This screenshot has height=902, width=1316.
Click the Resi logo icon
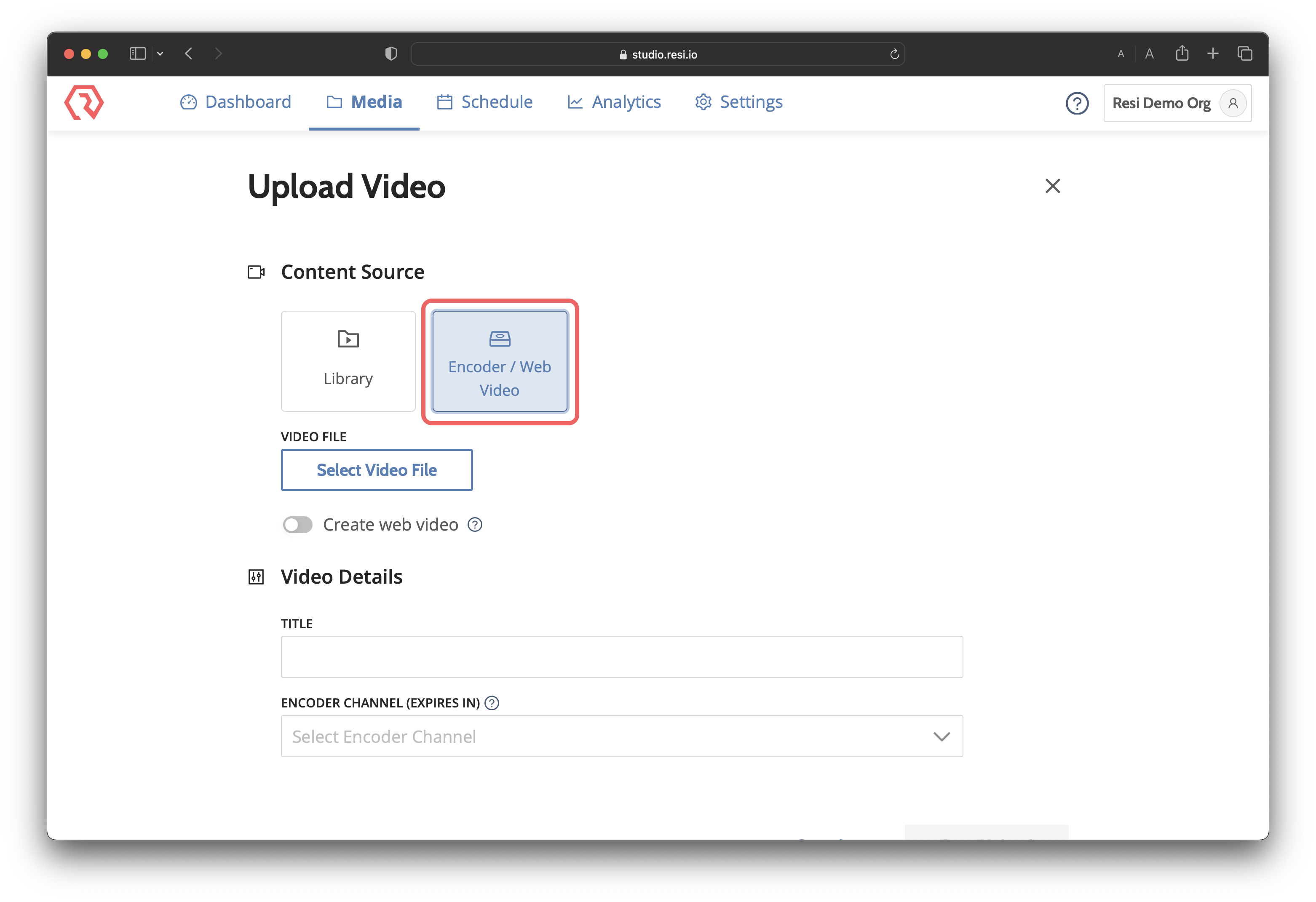coord(84,102)
